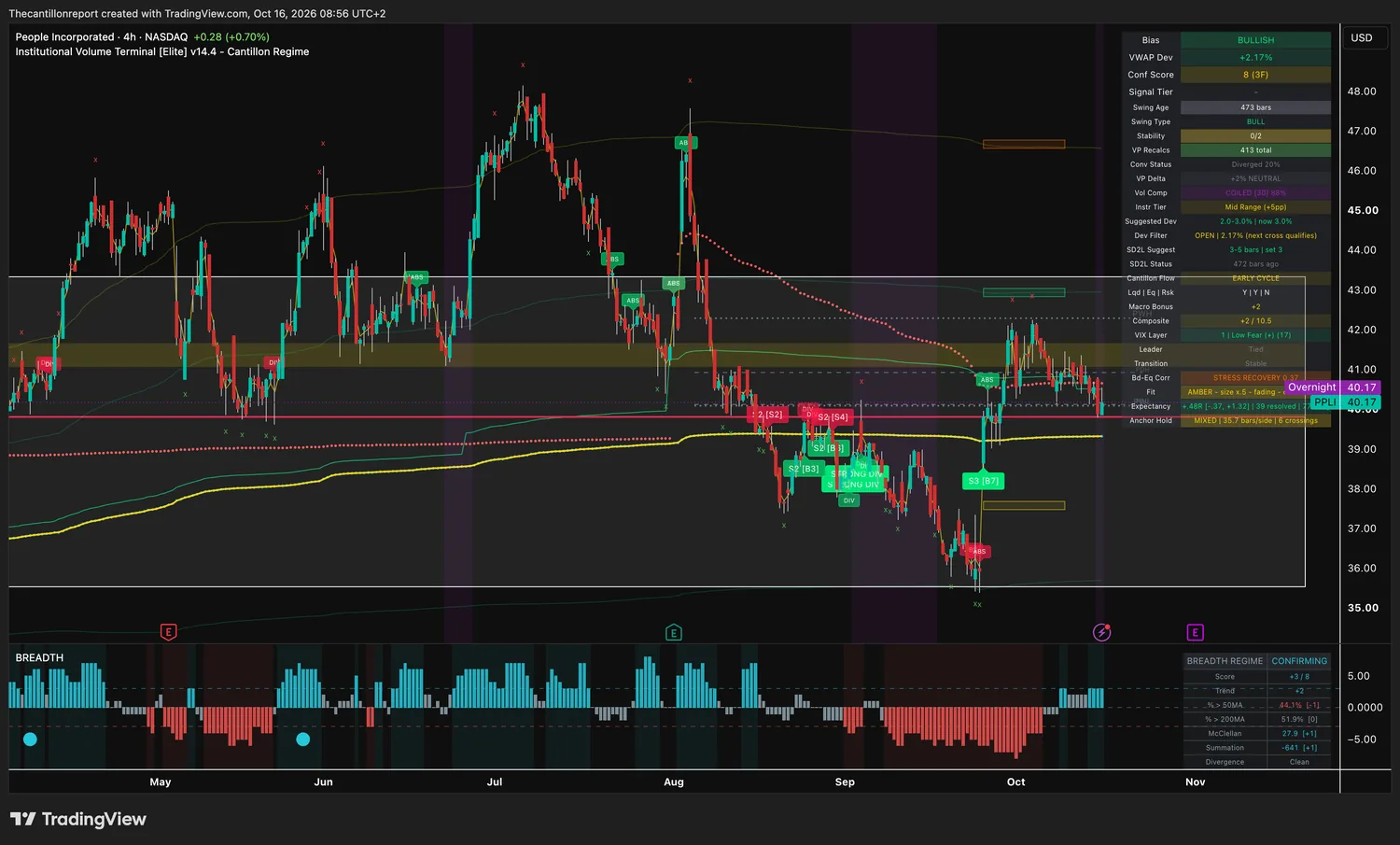Image resolution: width=1400 pixels, height=845 pixels.
Task: Click the 473 bars Swing Age value
Action: 1255,107
